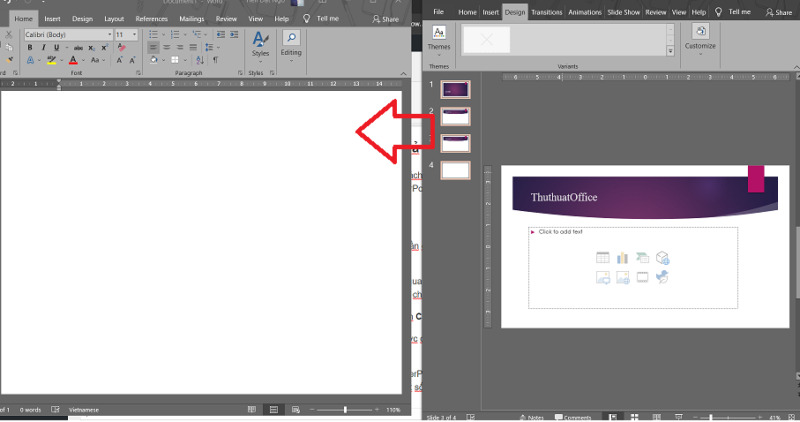Click Share button in PowerPoint

[x=779, y=12]
